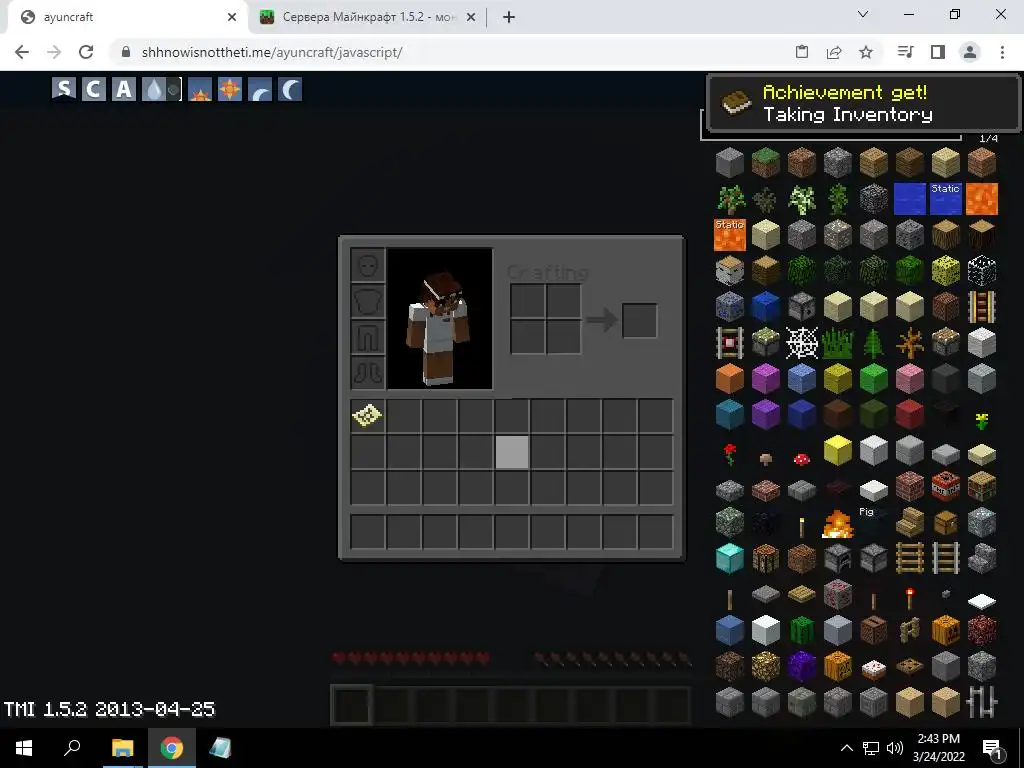Choose the powered rail item
The width and height of the screenshot is (1024, 768).
(981, 306)
